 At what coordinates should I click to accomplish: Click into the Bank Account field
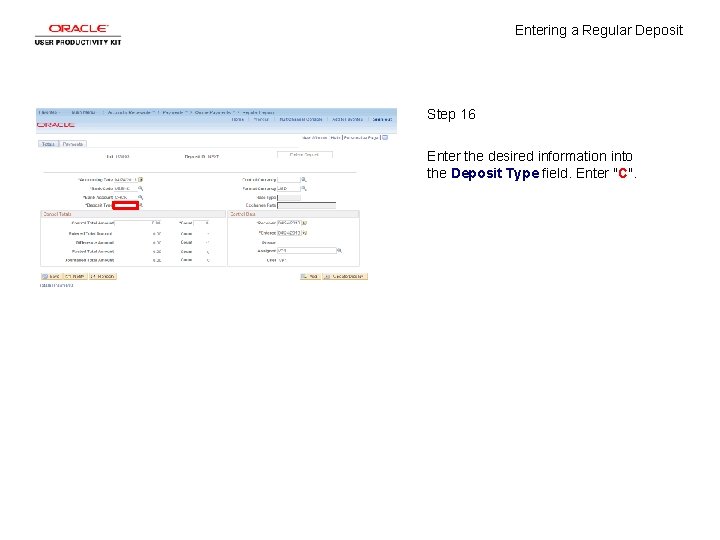(126, 197)
